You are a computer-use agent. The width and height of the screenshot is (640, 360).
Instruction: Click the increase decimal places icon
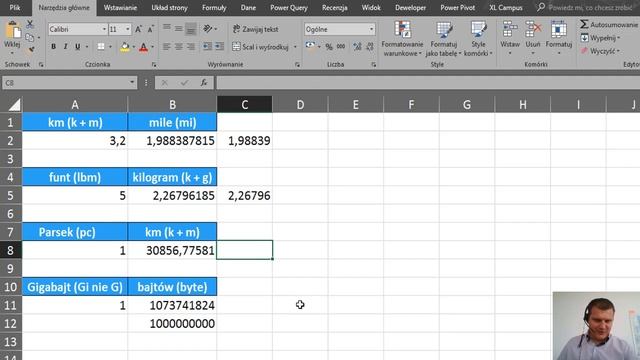(357, 47)
